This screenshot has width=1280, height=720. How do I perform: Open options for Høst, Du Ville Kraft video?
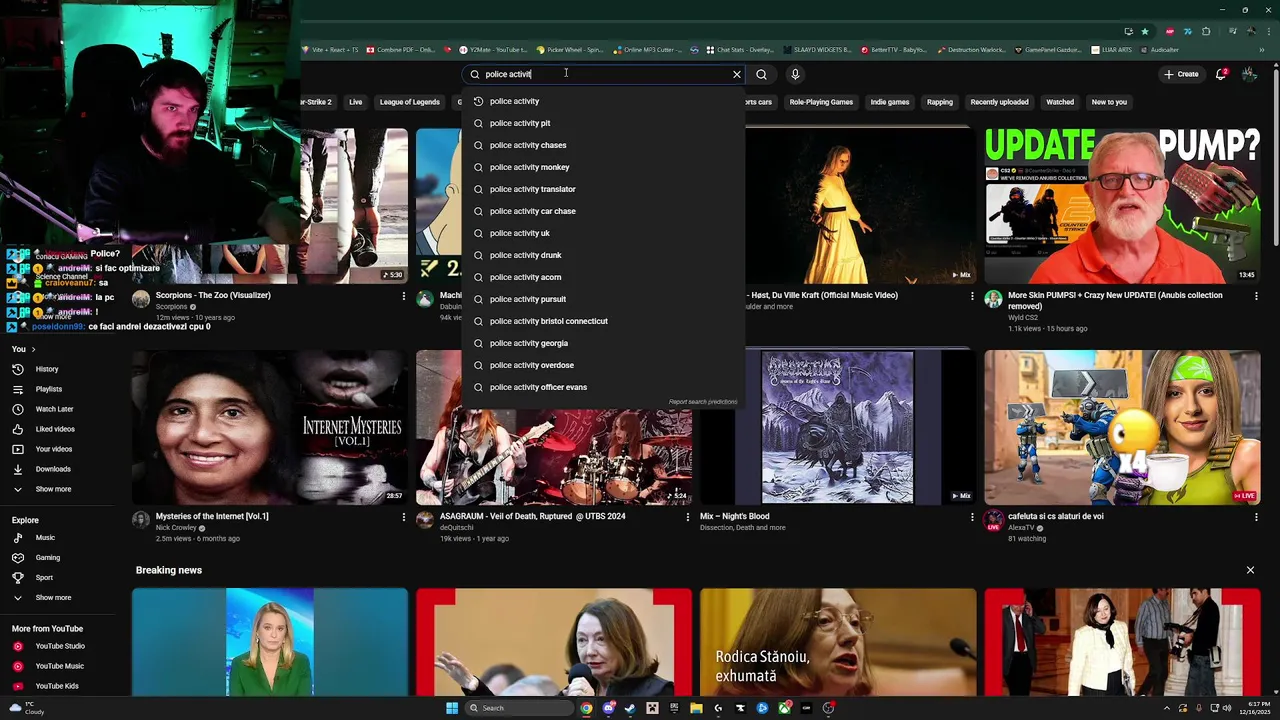click(972, 296)
